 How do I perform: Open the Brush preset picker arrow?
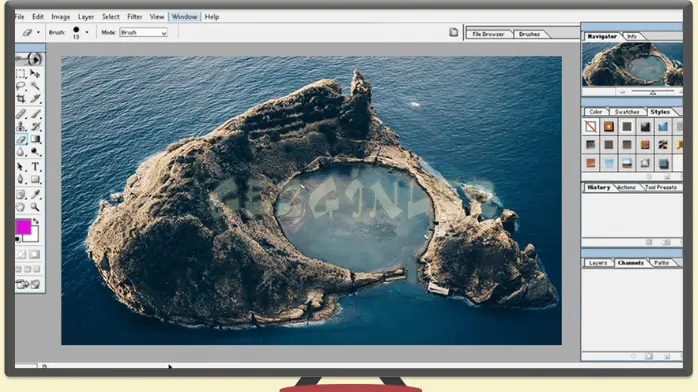[87, 32]
